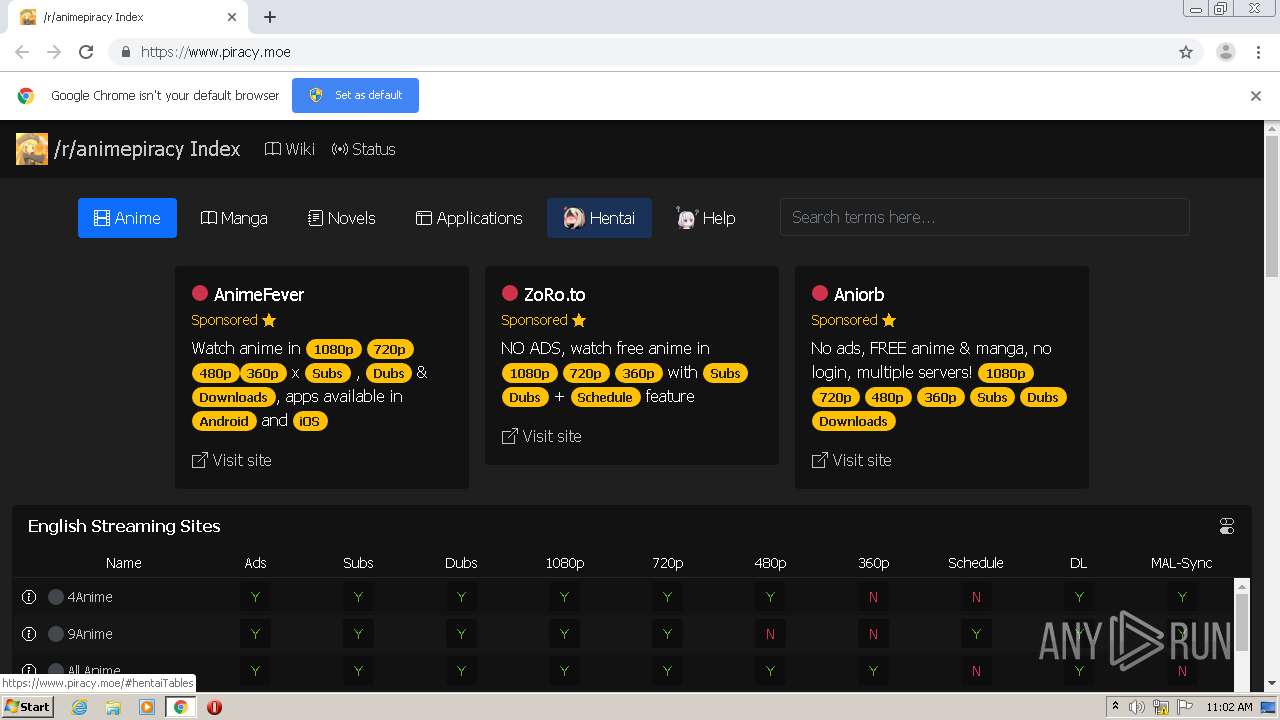Viewport: 1280px width, 720px height.
Task: Open a new browser tab
Action: [270, 17]
